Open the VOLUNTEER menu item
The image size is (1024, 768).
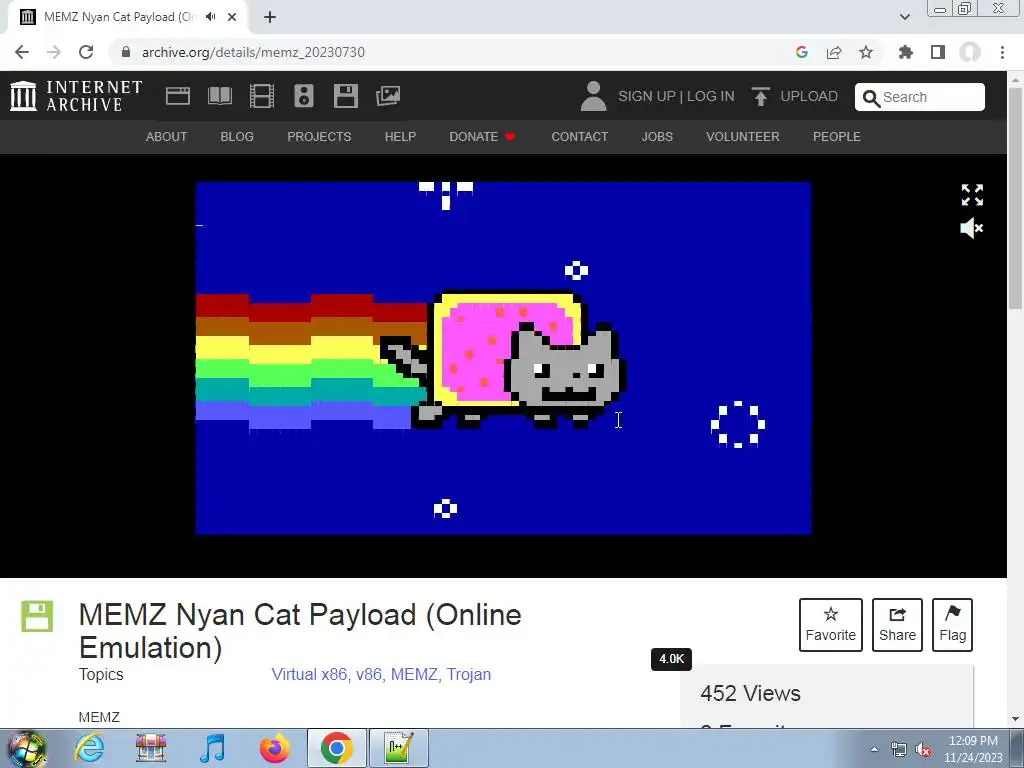pos(743,136)
